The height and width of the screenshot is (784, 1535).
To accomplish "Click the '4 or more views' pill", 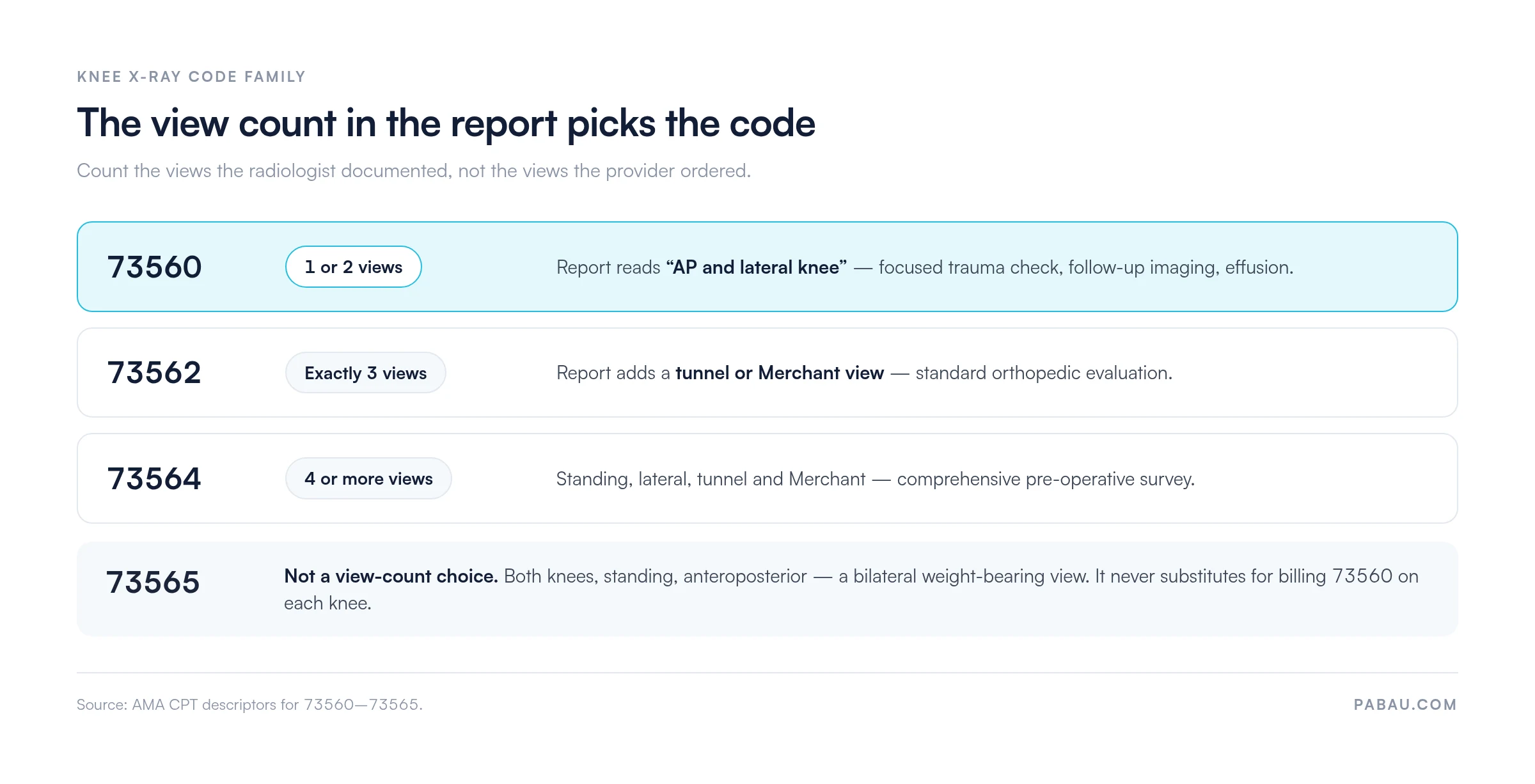I will click(x=368, y=478).
